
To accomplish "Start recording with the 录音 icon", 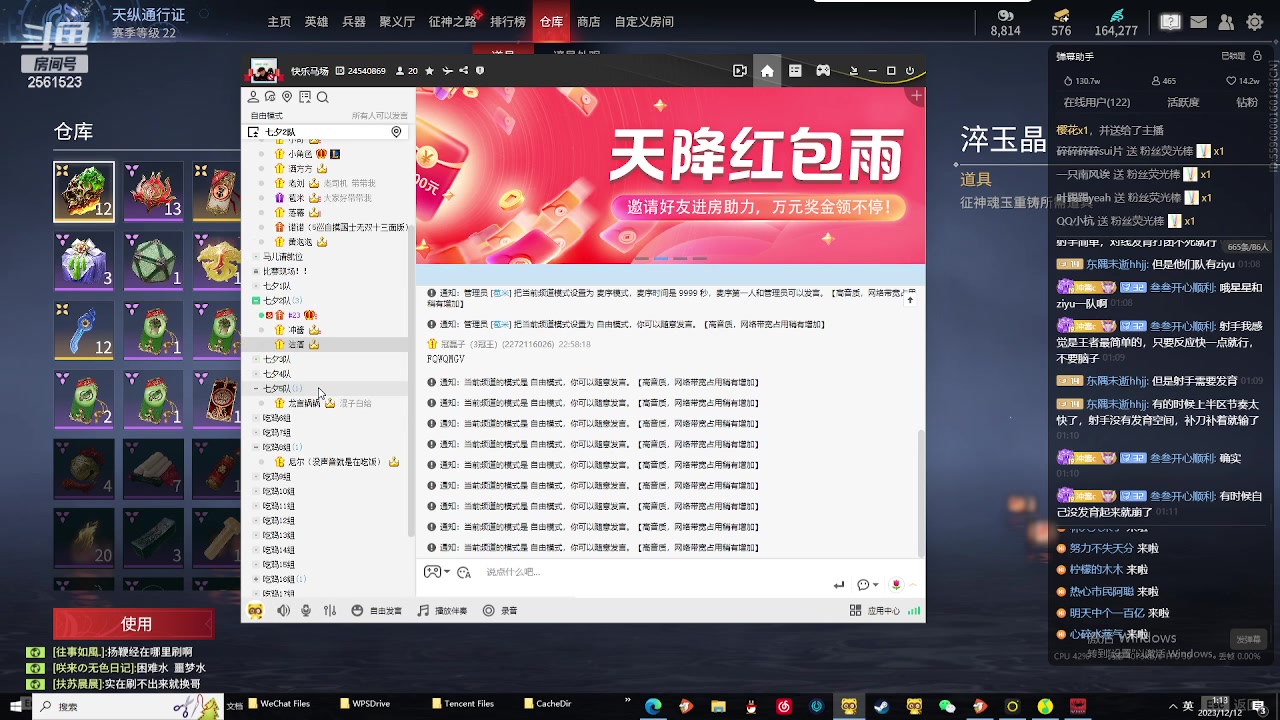I will (497, 610).
